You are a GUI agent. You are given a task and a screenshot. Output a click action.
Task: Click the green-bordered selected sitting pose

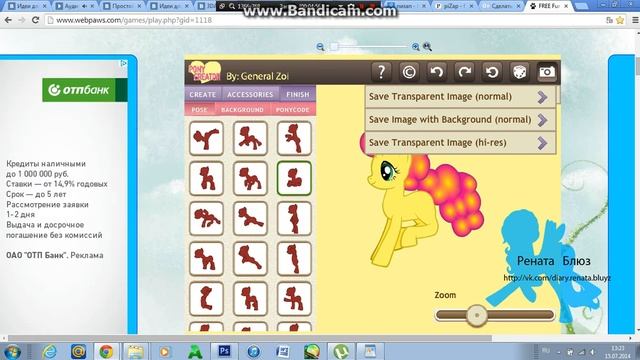click(x=294, y=178)
